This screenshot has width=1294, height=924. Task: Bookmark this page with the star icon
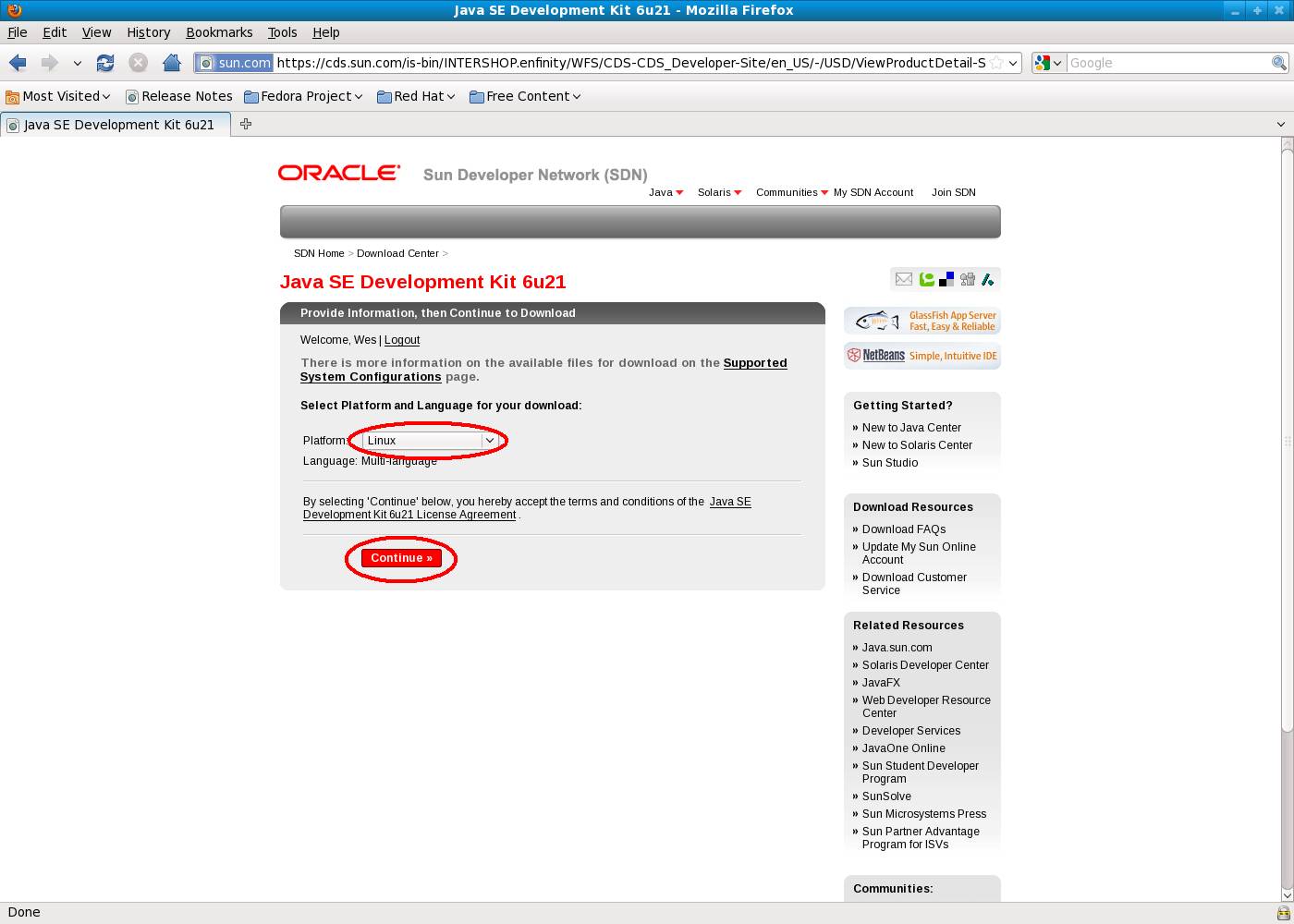[x=996, y=63]
